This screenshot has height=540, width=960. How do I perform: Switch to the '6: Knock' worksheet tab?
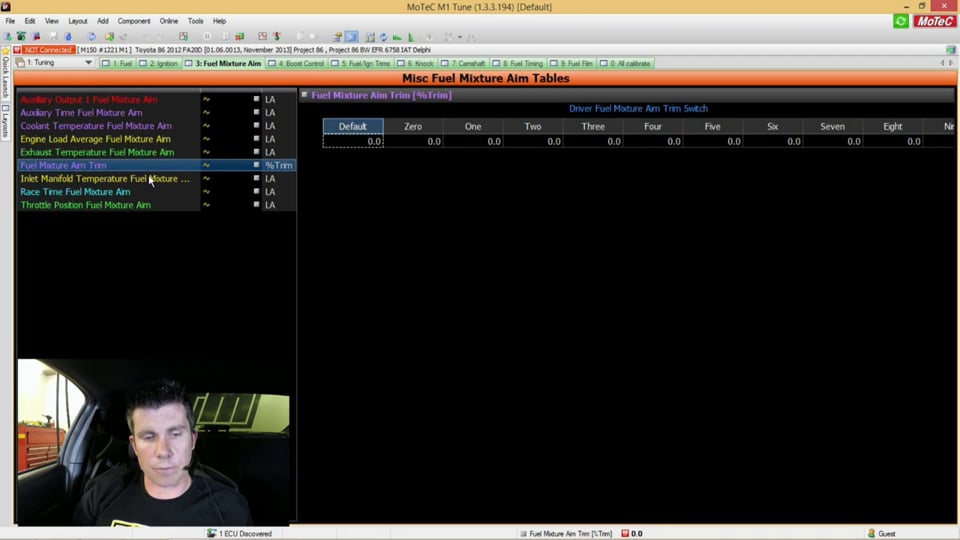[x=416, y=63]
